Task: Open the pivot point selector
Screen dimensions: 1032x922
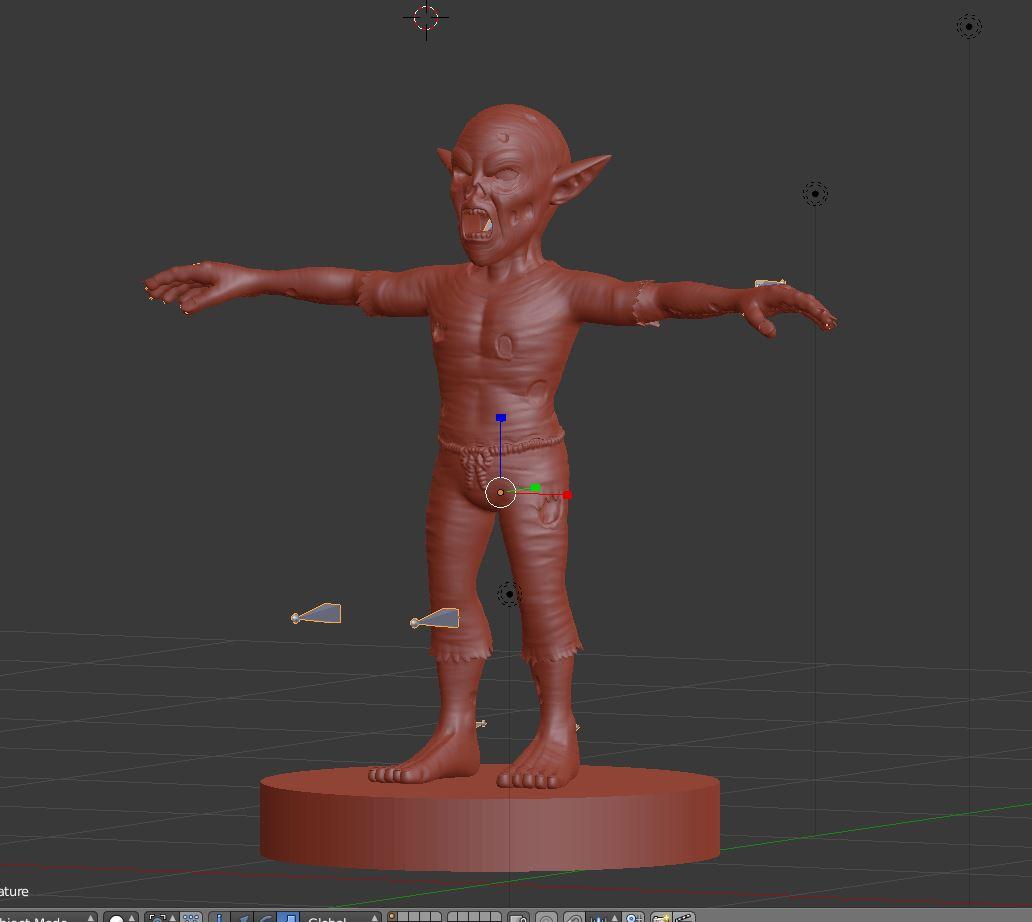Action: tap(159, 918)
